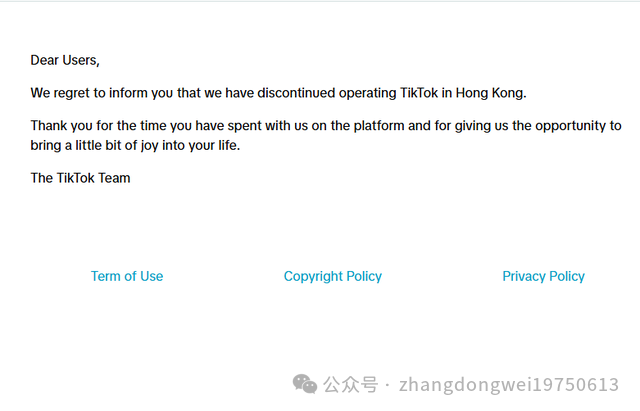Click the words "Hong Kong" in the notice
This screenshot has width=640, height=411.
pyautogui.click(x=491, y=93)
